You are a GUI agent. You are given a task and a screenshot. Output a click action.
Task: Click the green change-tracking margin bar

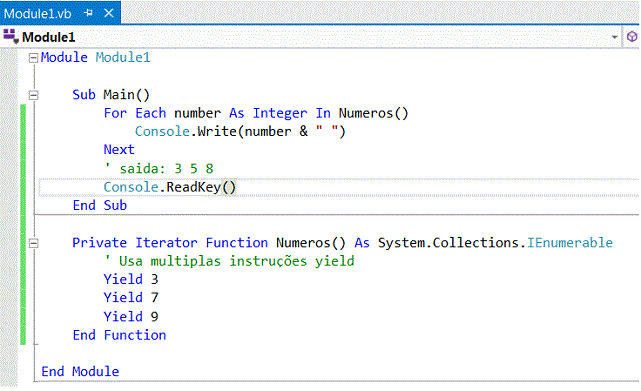click(x=23, y=224)
